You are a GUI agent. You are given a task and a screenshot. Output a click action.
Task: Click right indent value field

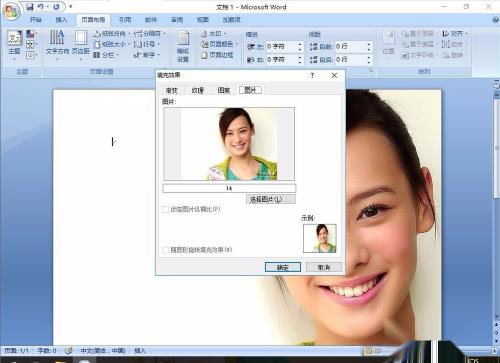point(282,60)
